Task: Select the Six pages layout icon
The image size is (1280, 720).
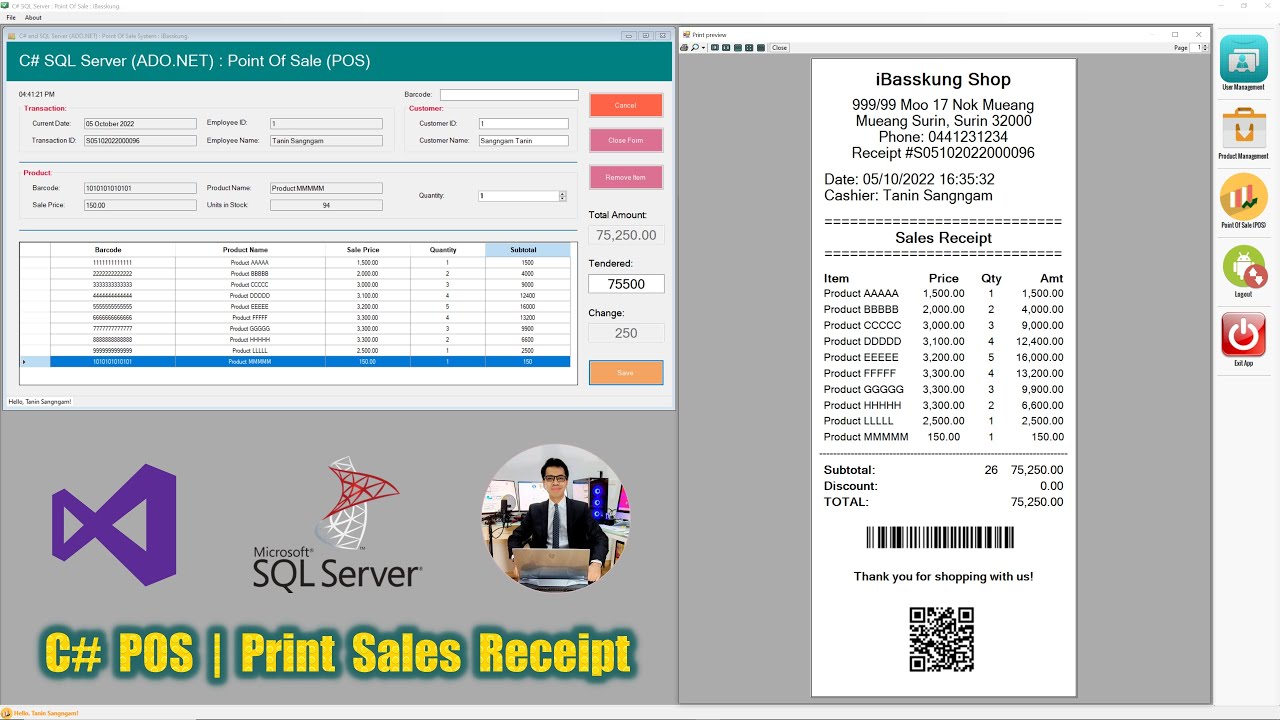Action: (x=761, y=47)
